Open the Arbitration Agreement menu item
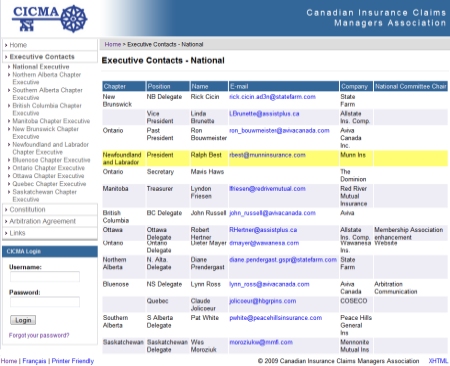 pyautogui.click(x=43, y=221)
